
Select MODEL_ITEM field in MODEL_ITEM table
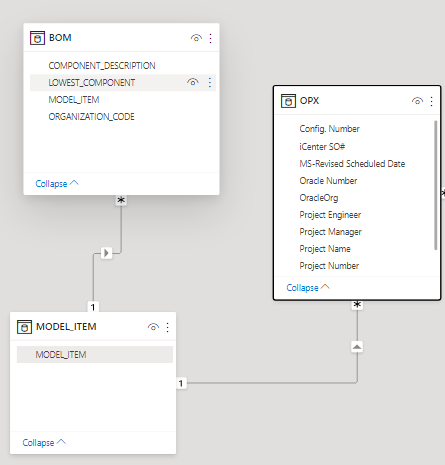pyautogui.click(x=61, y=355)
